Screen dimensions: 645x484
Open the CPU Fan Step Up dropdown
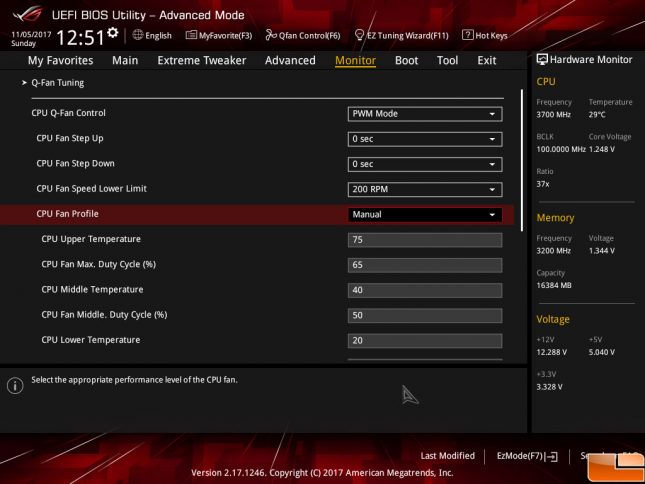tap(425, 139)
